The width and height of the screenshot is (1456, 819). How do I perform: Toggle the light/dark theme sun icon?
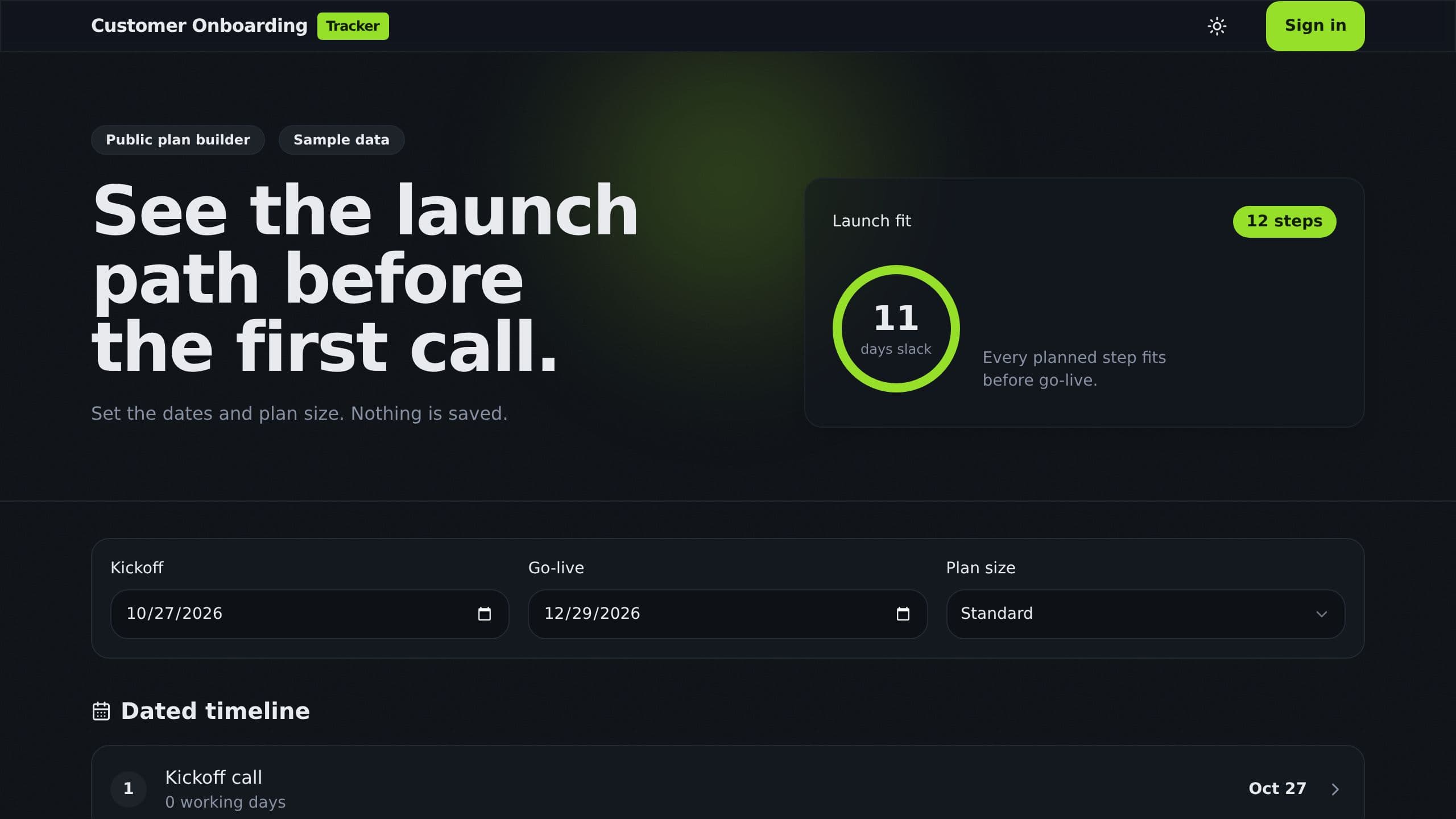(1217, 26)
